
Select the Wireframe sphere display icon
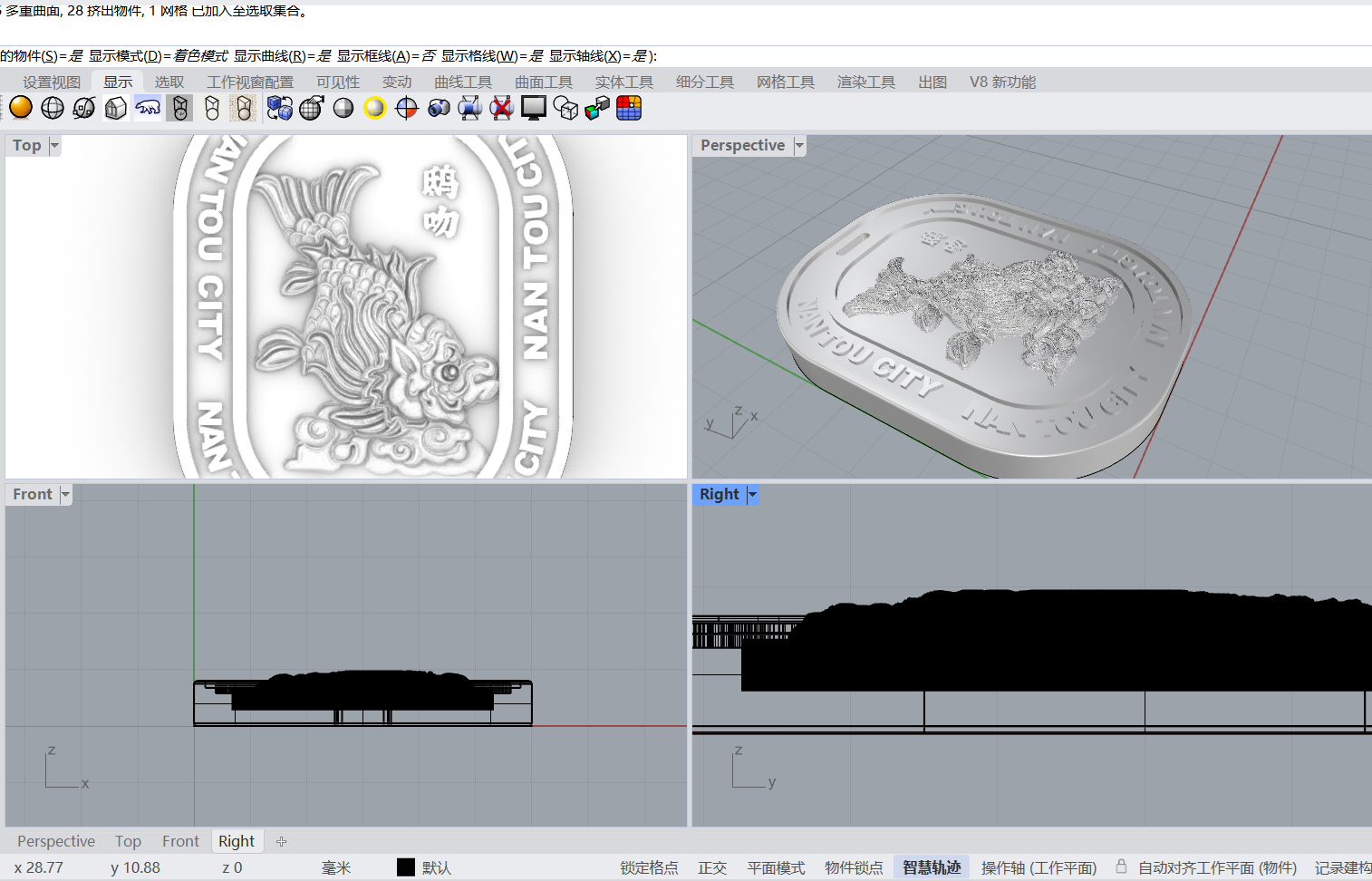(53, 108)
